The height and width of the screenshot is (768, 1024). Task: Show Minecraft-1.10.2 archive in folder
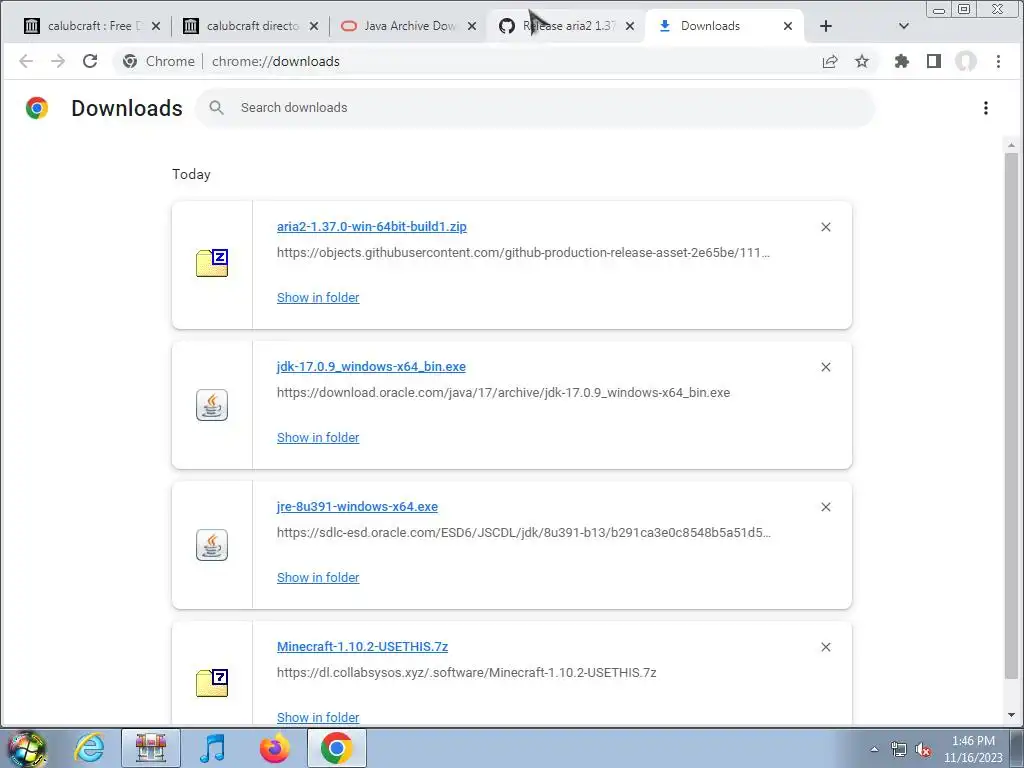318,717
